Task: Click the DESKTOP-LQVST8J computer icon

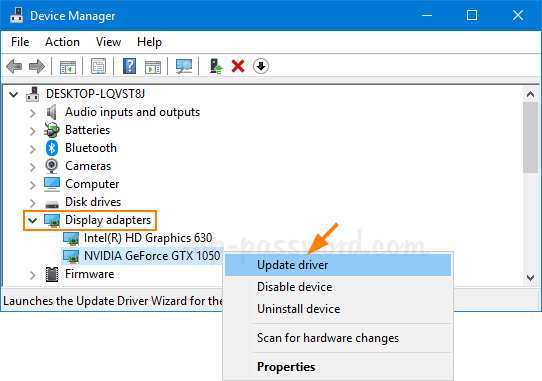Action: [33, 94]
